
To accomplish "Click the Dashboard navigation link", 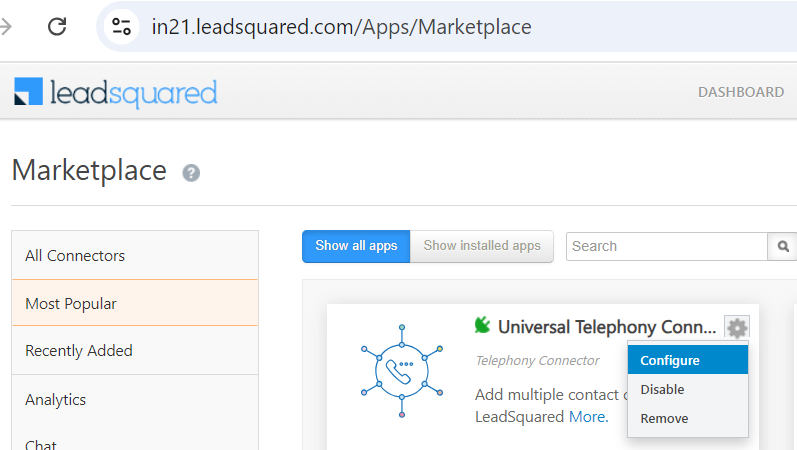I will [741, 92].
